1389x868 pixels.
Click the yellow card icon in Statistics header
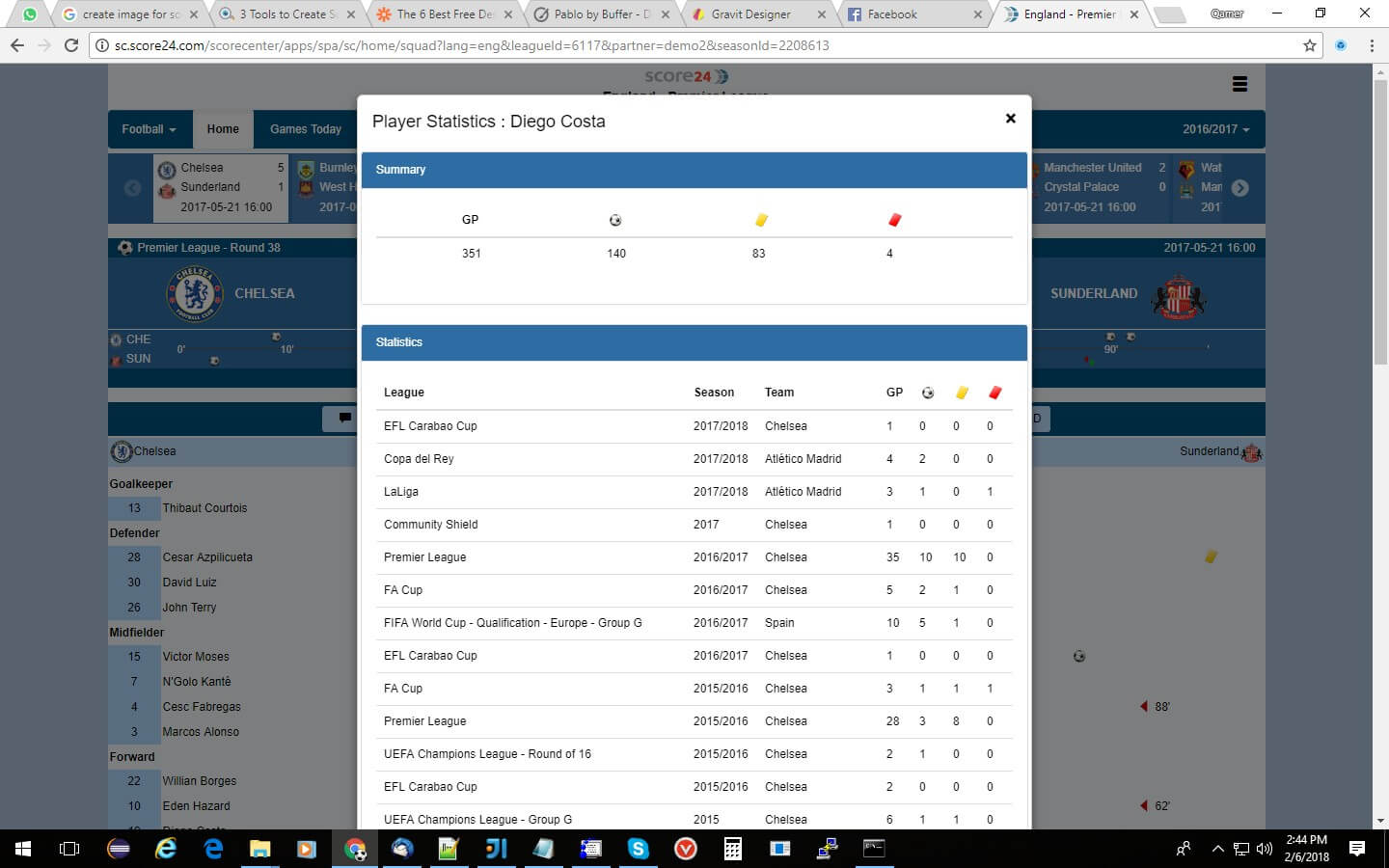coord(961,393)
